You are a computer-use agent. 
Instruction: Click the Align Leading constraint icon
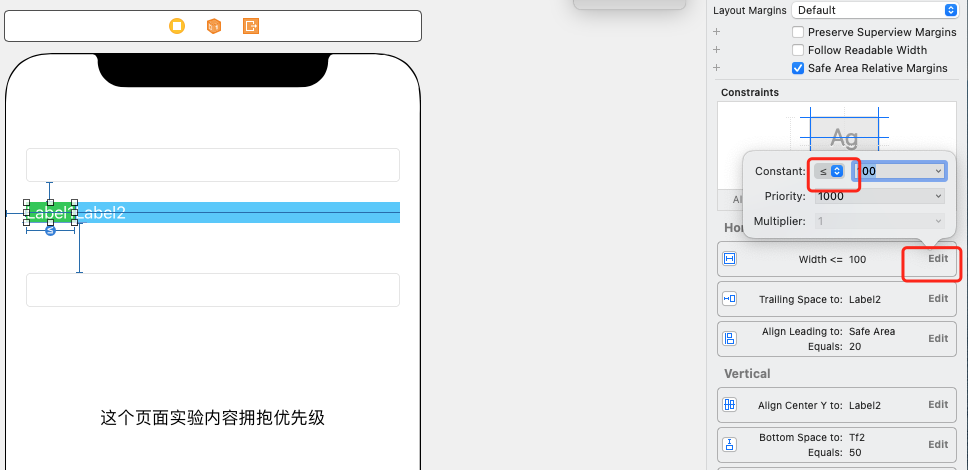729,338
